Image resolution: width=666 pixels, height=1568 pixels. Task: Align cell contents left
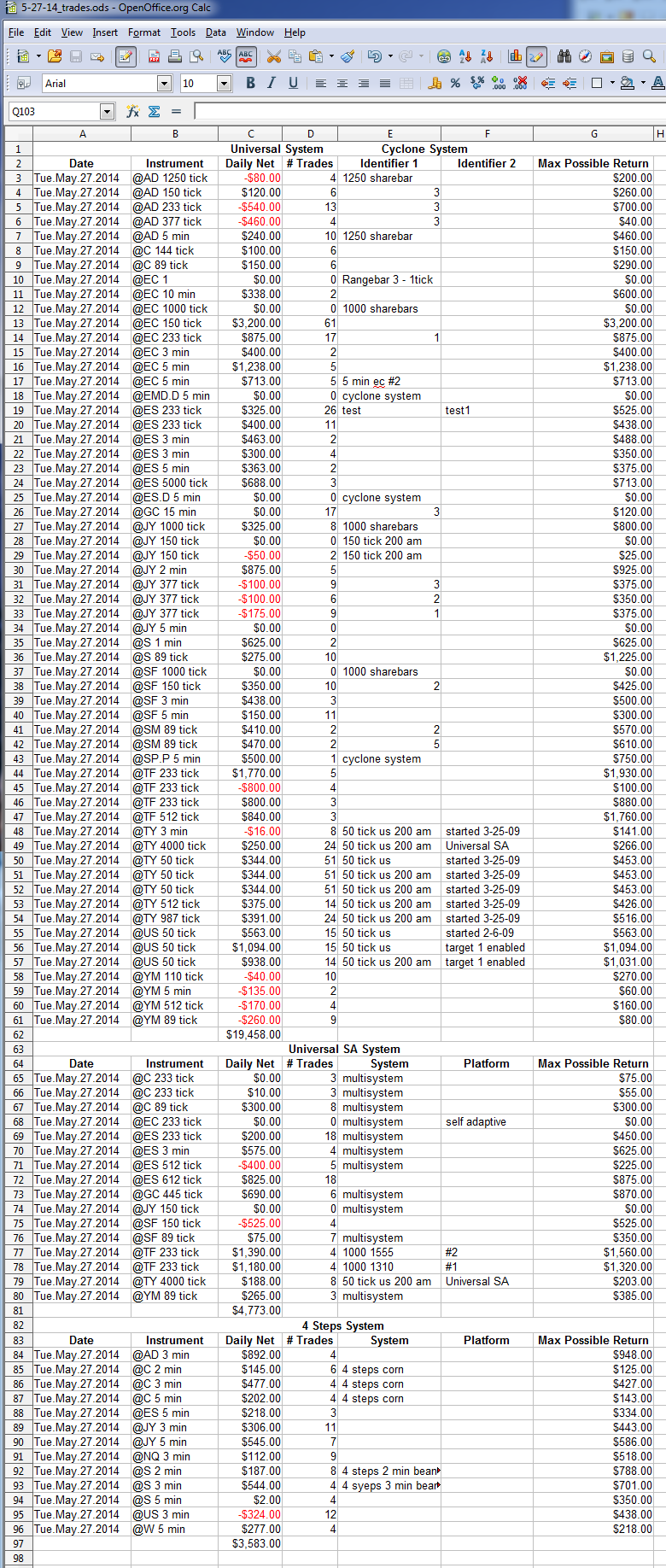pyautogui.click(x=321, y=83)
